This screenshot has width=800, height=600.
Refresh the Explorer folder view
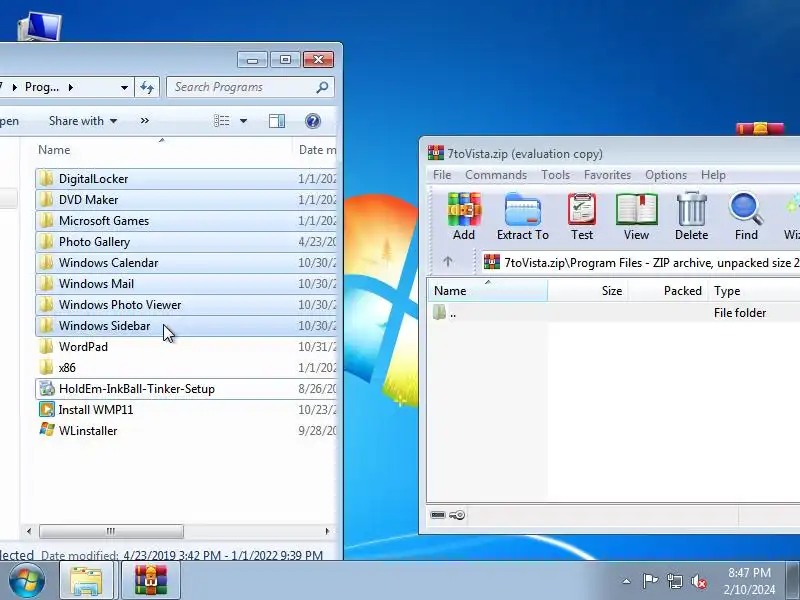point(147,87)
